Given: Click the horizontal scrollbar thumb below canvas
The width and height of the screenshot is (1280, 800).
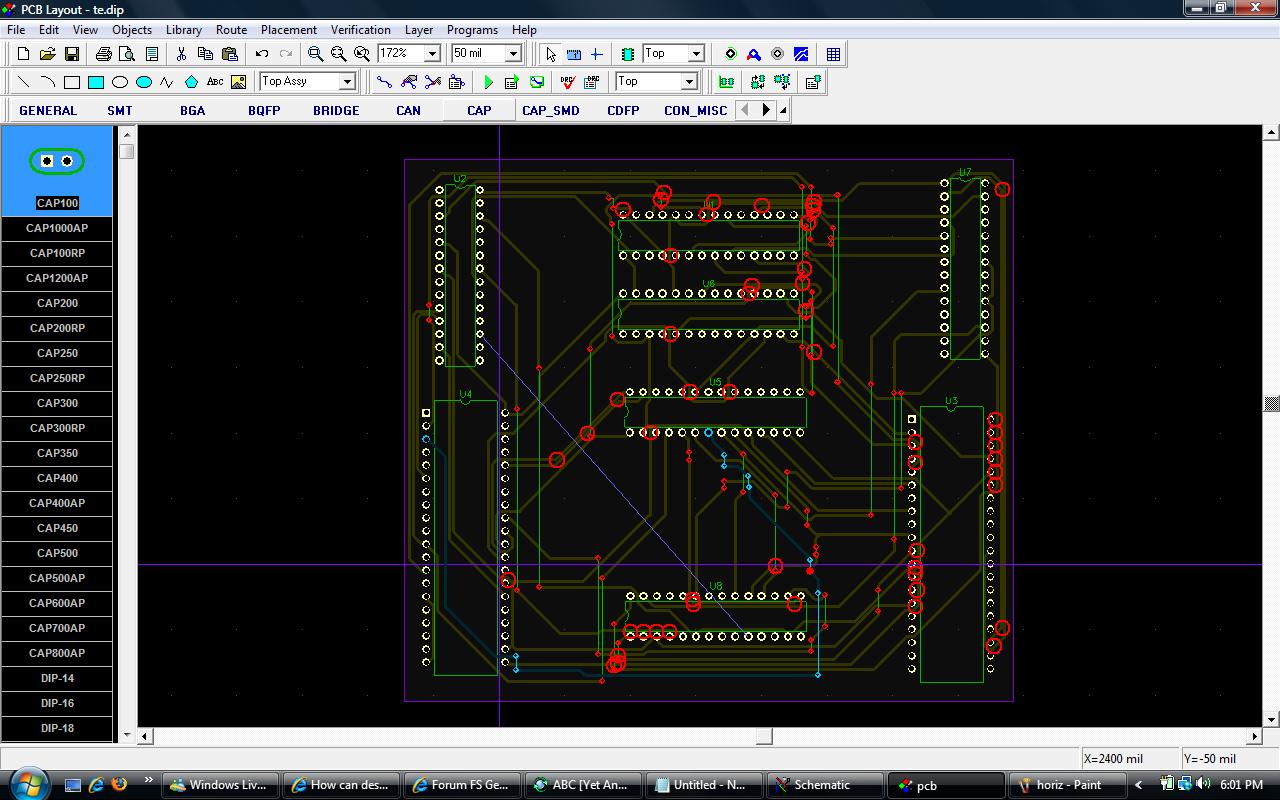Looking at the screenshot, I should click(x=764, y=736).
